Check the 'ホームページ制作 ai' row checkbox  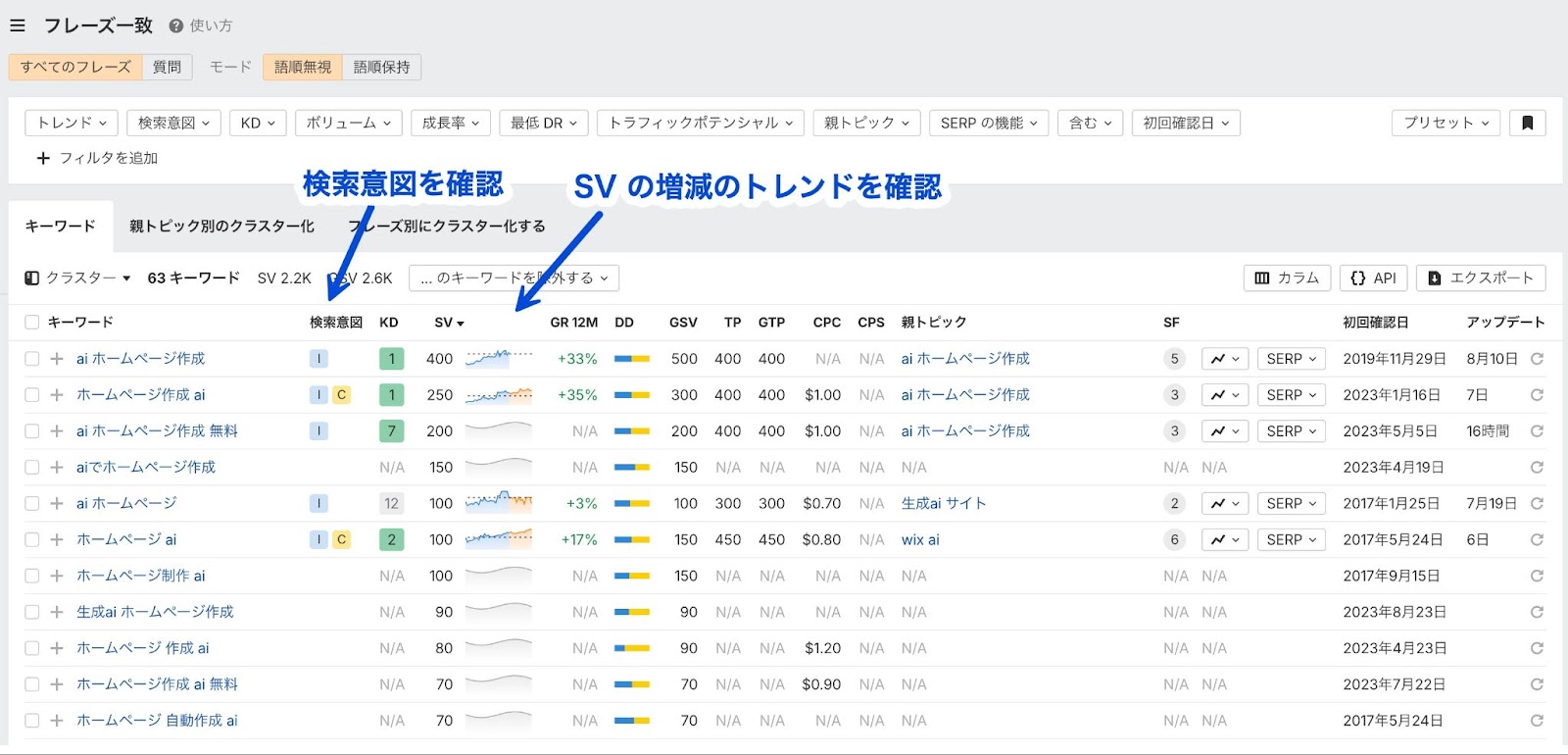pos(31,576)
